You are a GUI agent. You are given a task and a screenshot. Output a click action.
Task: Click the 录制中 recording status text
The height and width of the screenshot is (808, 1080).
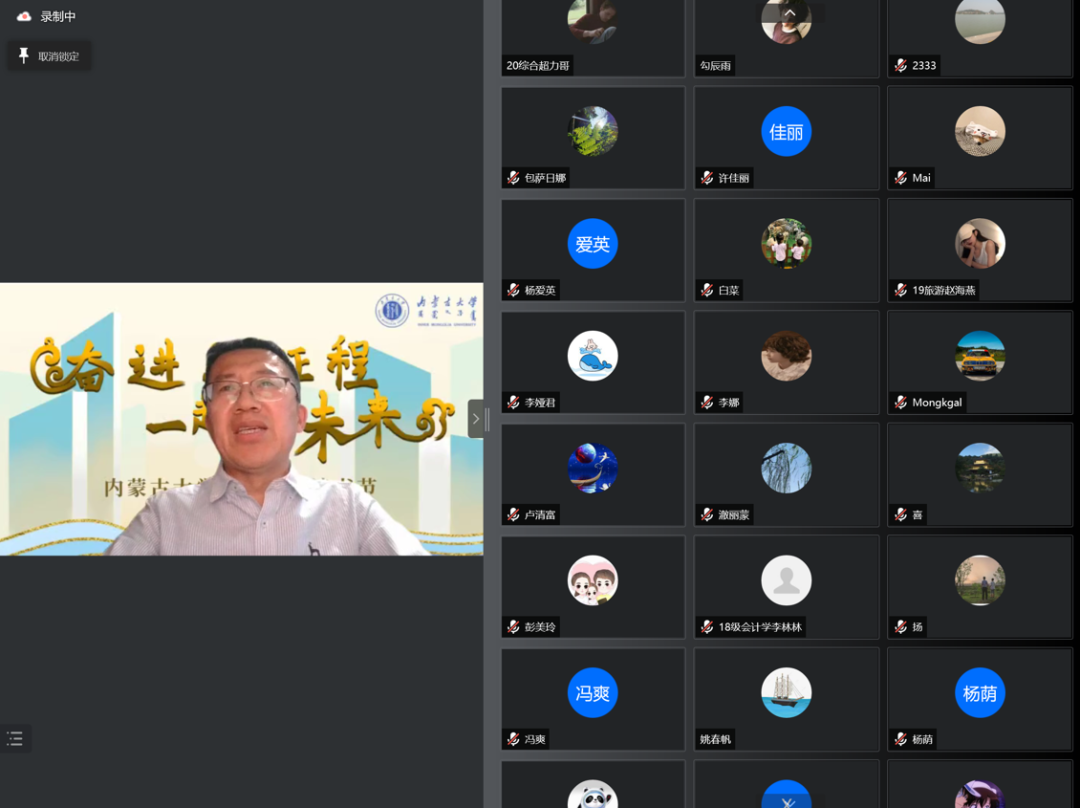[x=58, y=16]
